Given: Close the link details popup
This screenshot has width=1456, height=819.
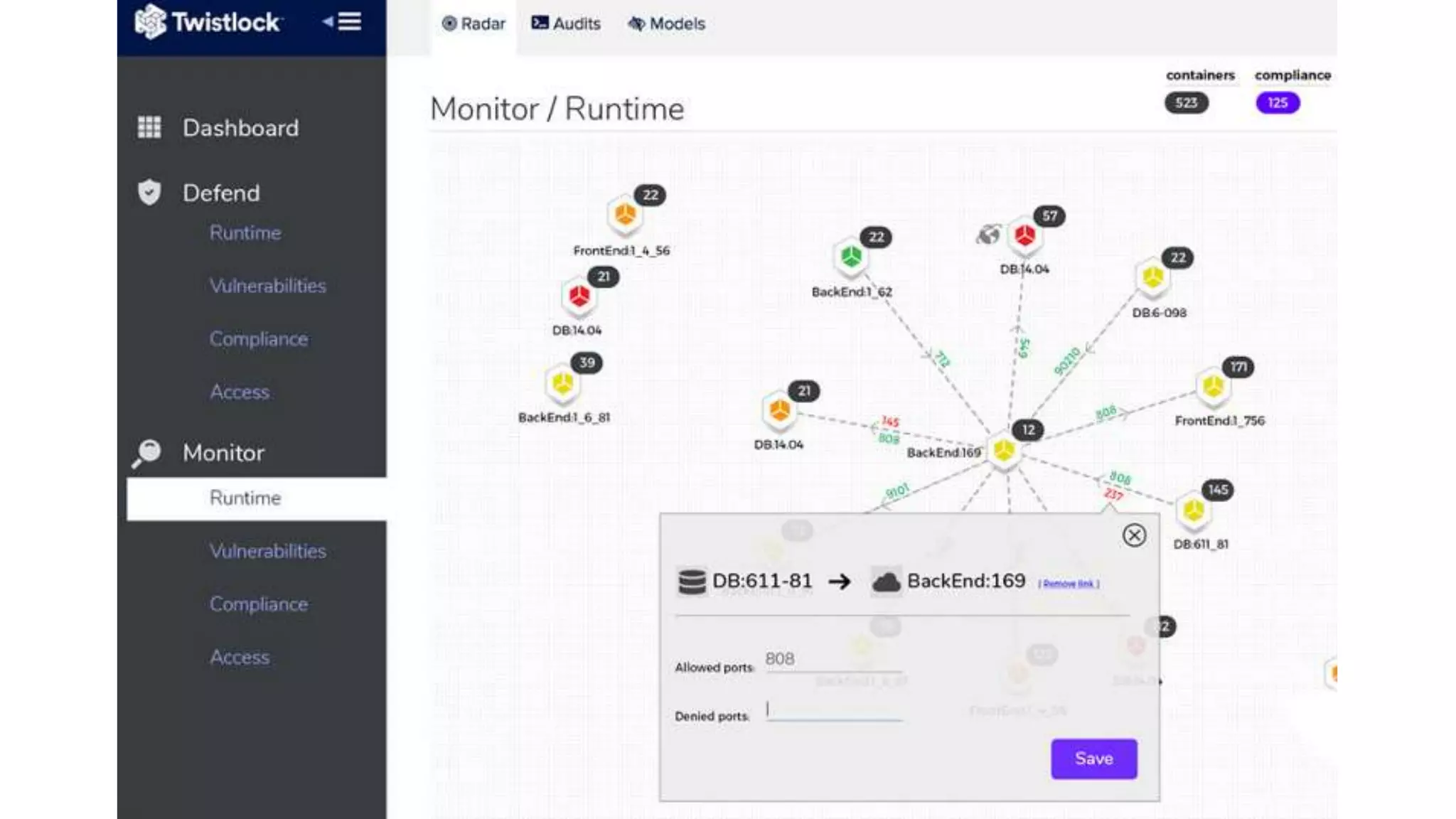Looking at the screenshot, I should click(x=1134, y=535).
